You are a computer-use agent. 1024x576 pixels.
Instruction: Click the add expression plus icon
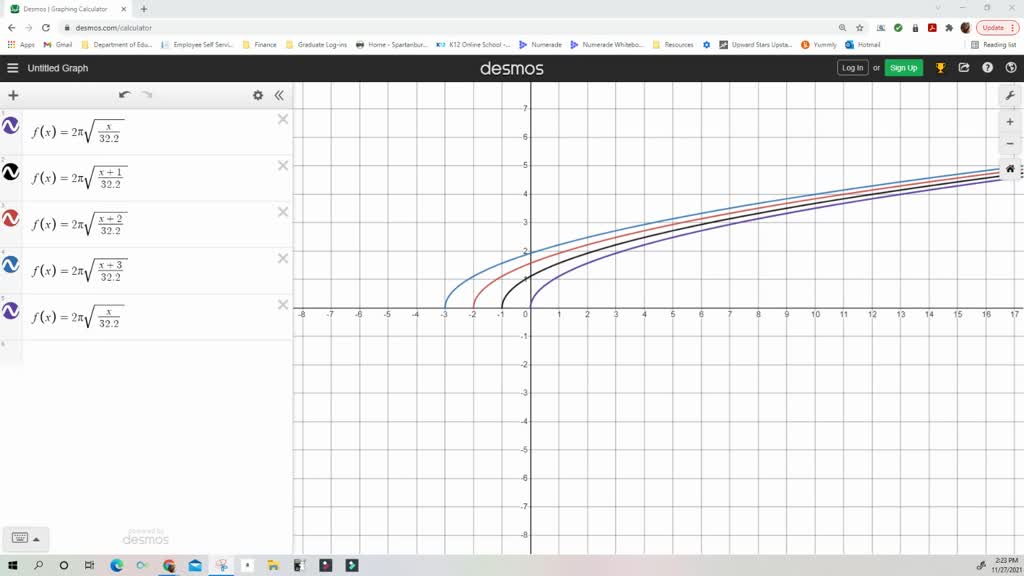[x=13, y=94]
